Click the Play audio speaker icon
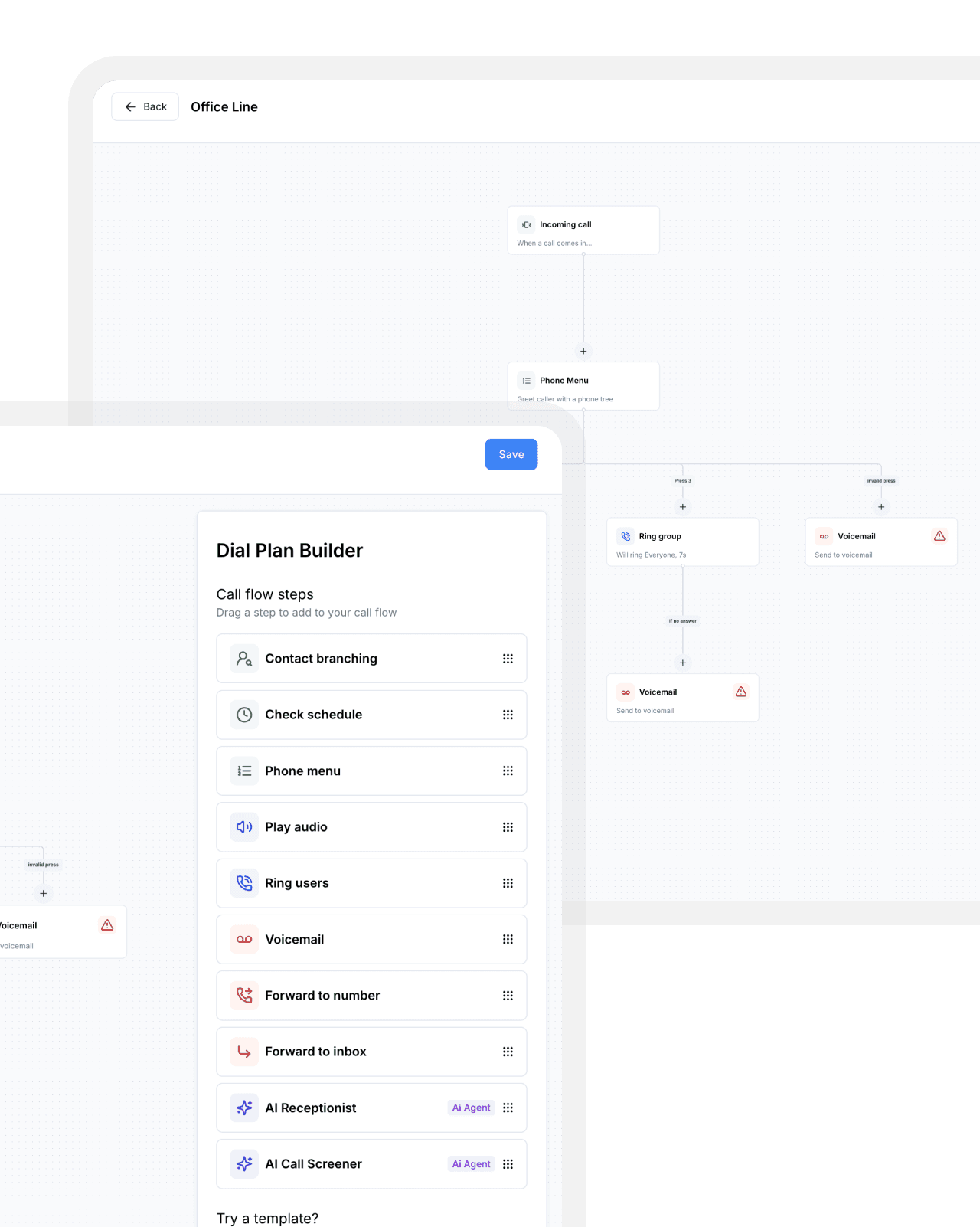This screenshot has height=1227, width=980. click(244, 827)
